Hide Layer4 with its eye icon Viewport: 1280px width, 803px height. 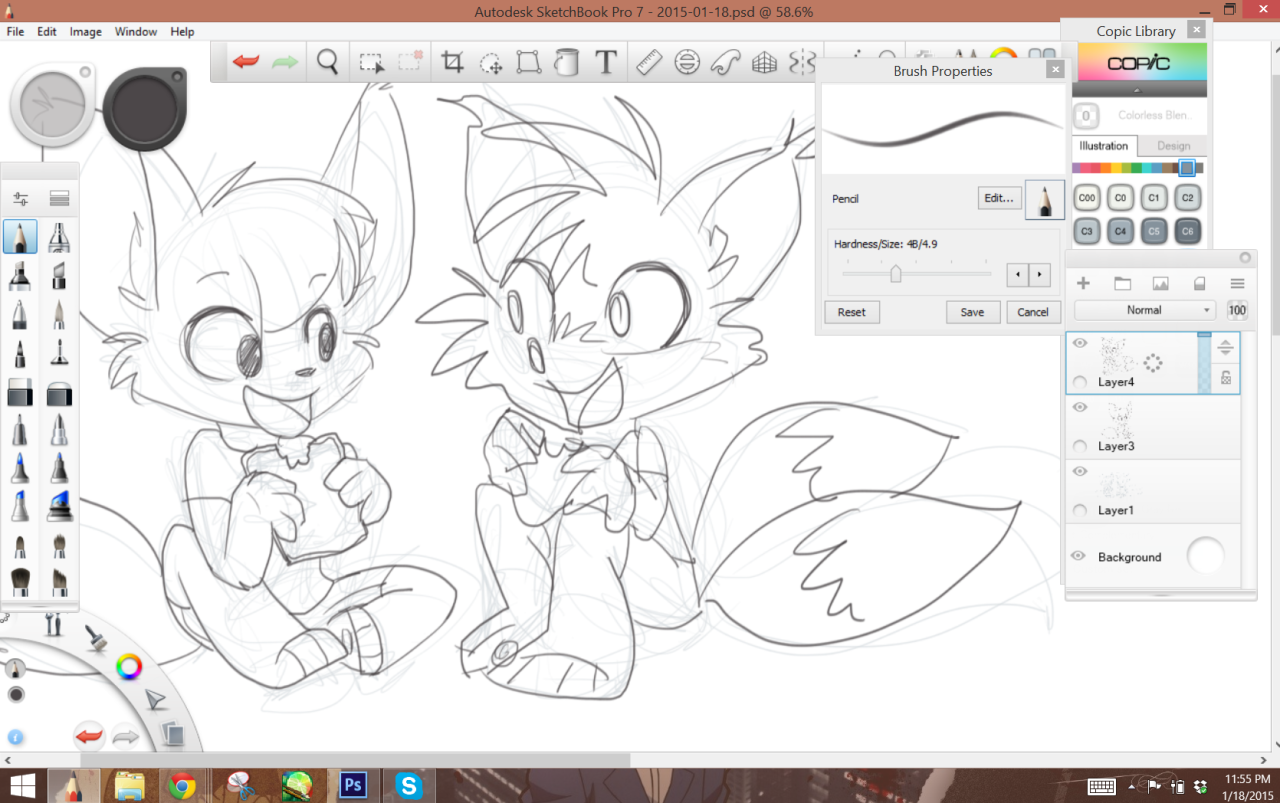pos(1079,343)
